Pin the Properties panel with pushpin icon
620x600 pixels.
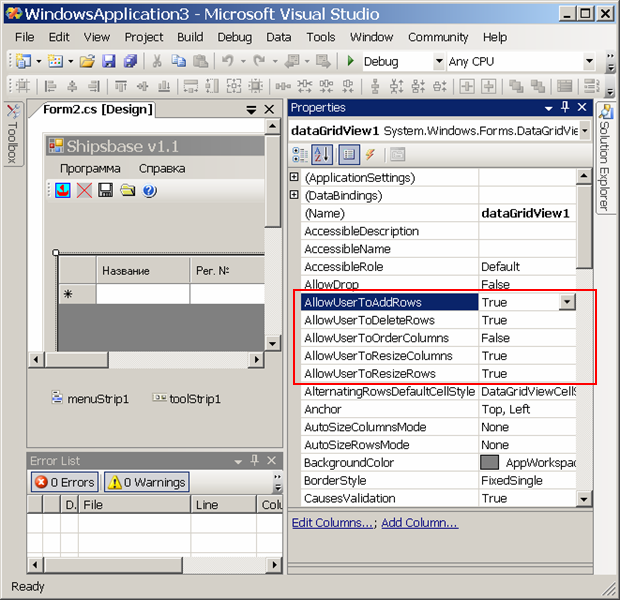[x=565, y=108]
